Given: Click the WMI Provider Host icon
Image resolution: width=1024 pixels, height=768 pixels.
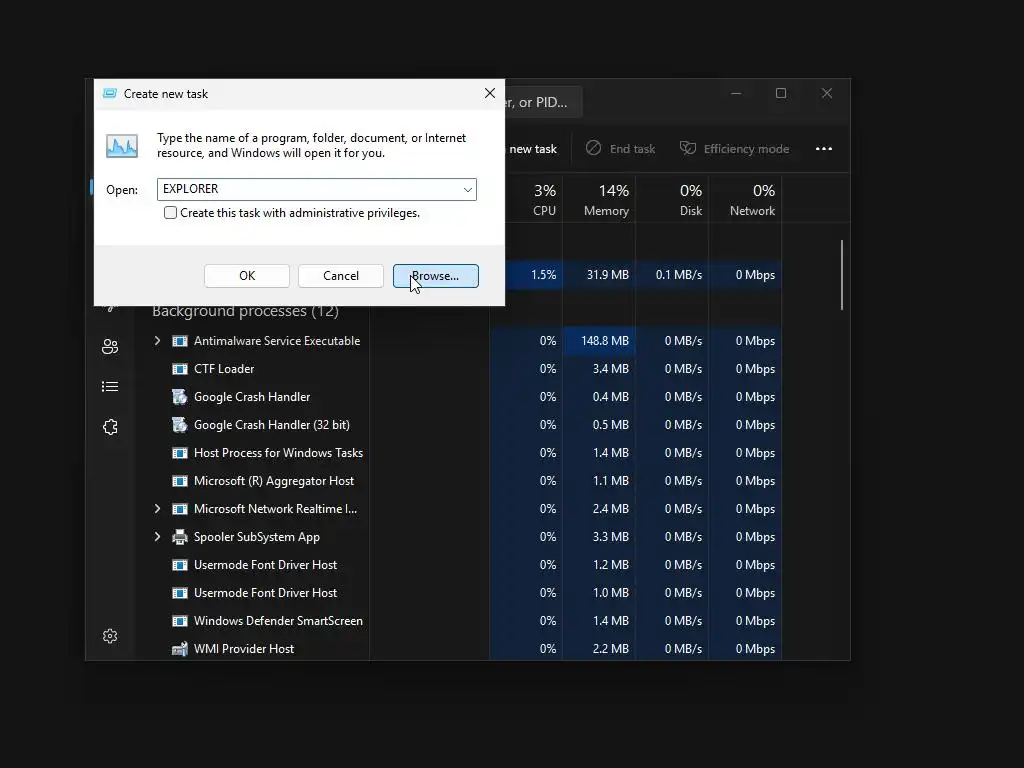Looking at the screenshot, I should click(180, 649).
